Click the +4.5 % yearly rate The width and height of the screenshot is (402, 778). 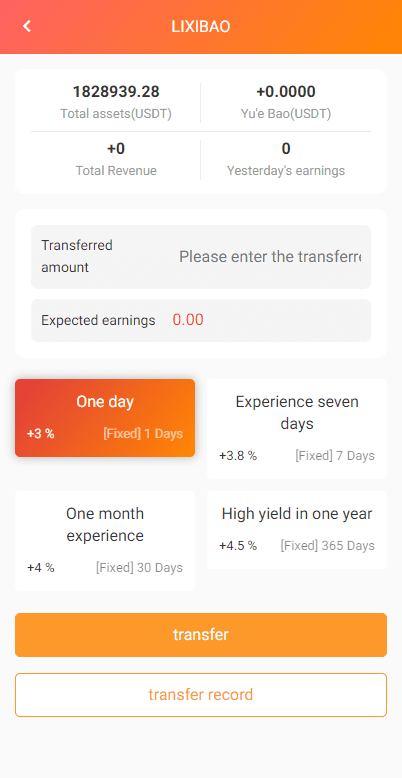pos(238,546)
